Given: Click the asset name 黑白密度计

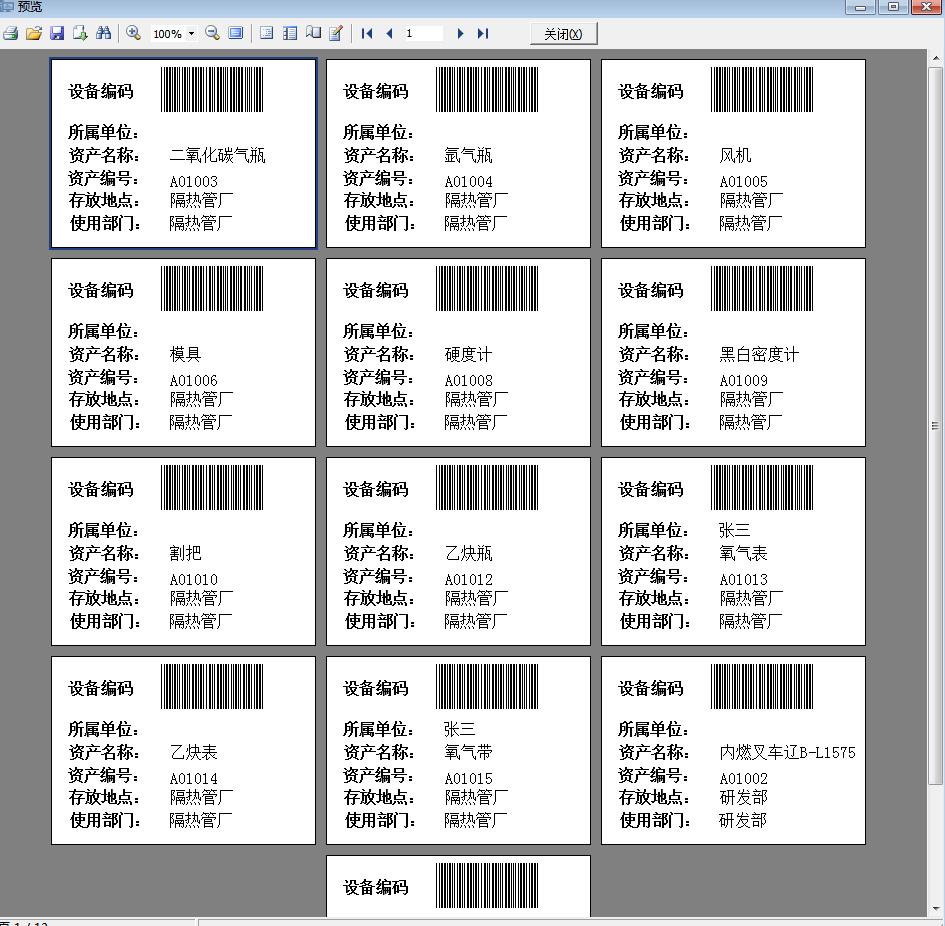Looking at the screenshot, I should pos(759,354).
